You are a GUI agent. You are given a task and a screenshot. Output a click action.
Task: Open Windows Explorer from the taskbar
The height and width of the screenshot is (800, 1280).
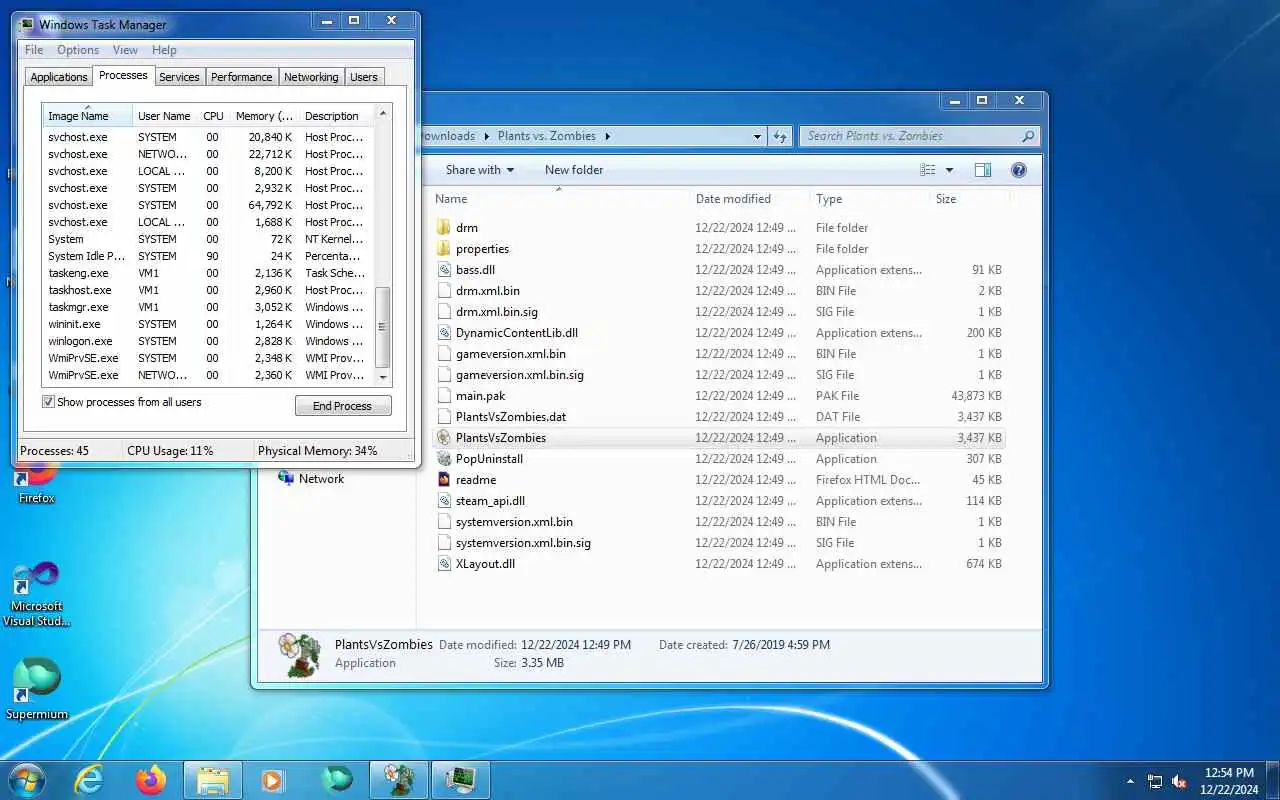click(x=213, y=780)
